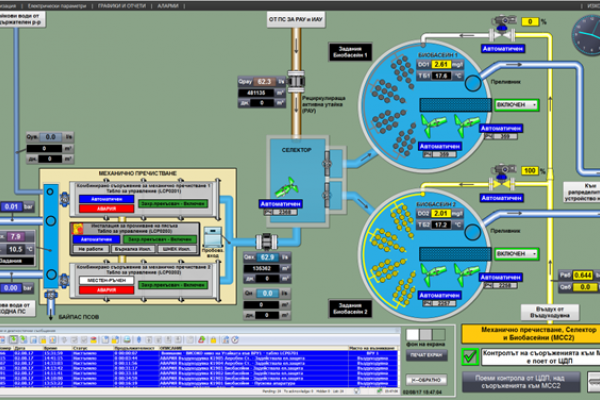
Task: Click Захр.прекъсвач - Включен in LCP0201 panel
Action: coord(173,204)
